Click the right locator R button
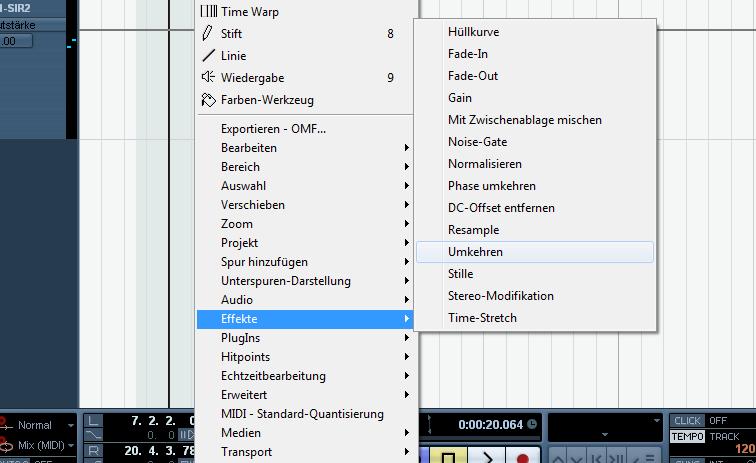Viewport: 756px width, 463px height. [93, 451]
